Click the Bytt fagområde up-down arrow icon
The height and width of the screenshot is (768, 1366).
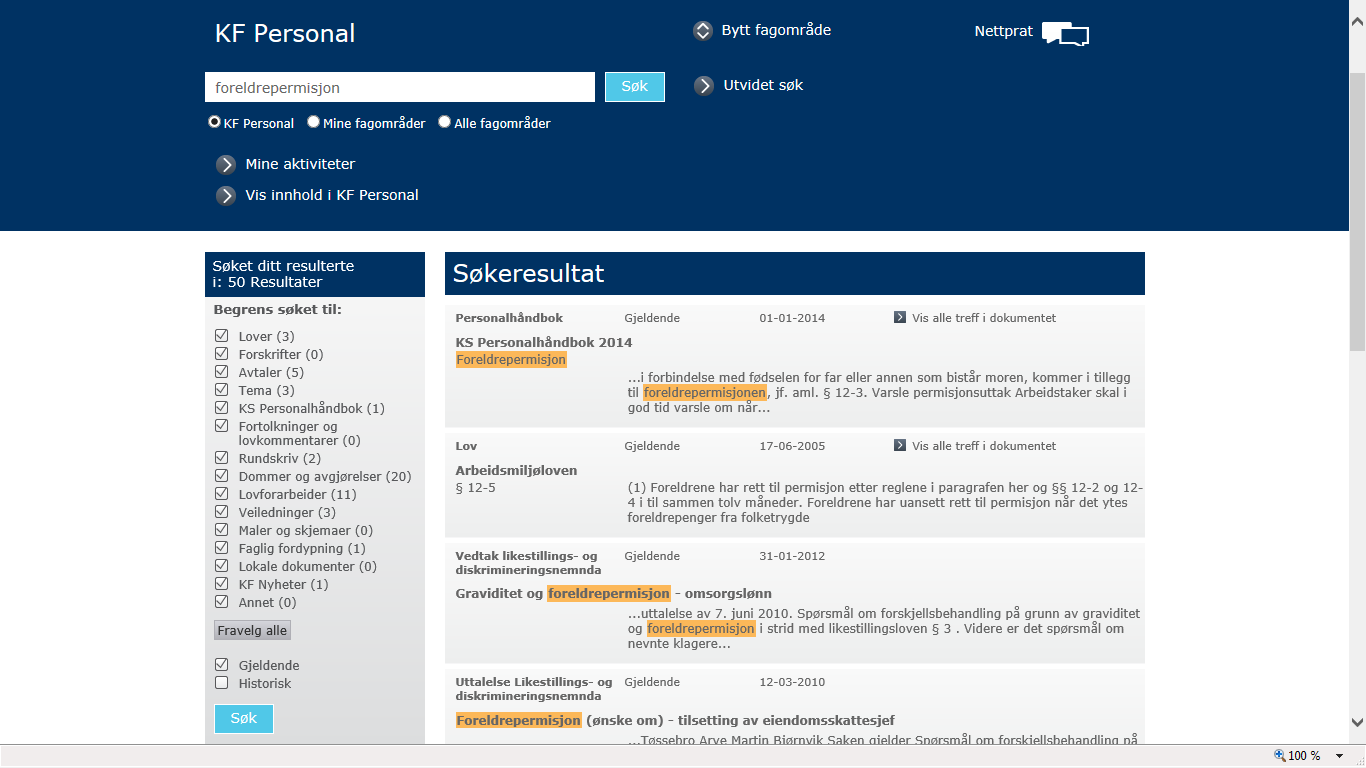[x=703, y=31]
